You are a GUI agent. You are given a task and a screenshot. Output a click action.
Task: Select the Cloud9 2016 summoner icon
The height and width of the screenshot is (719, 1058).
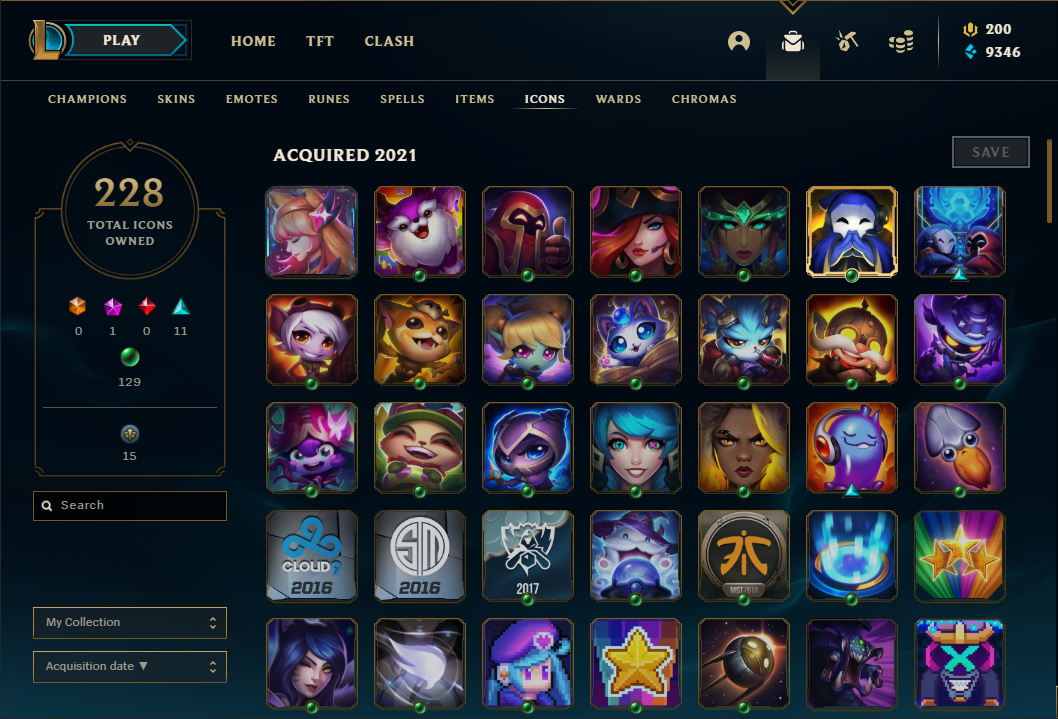312,556
